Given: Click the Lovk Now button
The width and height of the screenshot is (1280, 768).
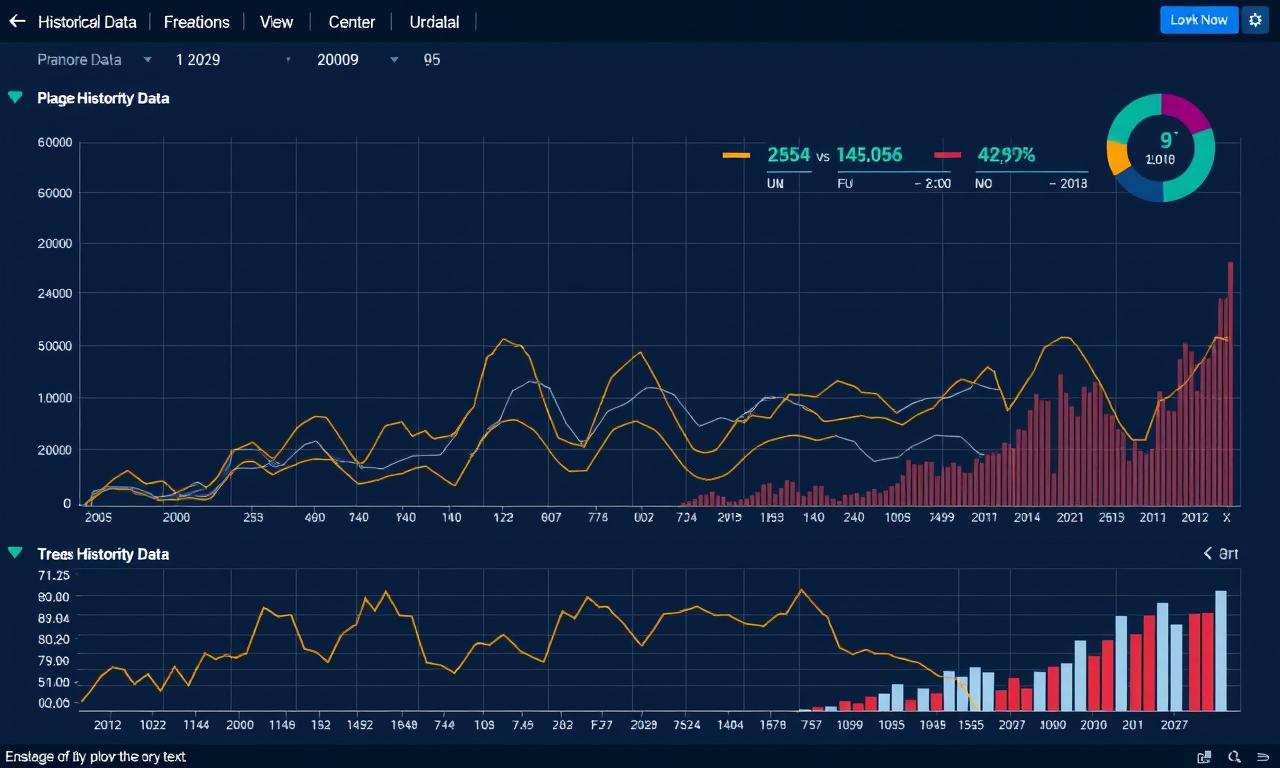Looking at the screenshot, I should (x=1198, y=20).
